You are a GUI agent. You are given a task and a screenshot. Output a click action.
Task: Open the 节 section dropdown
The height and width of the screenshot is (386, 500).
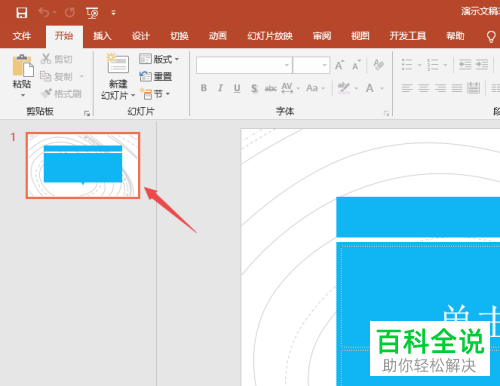[155, 94]
